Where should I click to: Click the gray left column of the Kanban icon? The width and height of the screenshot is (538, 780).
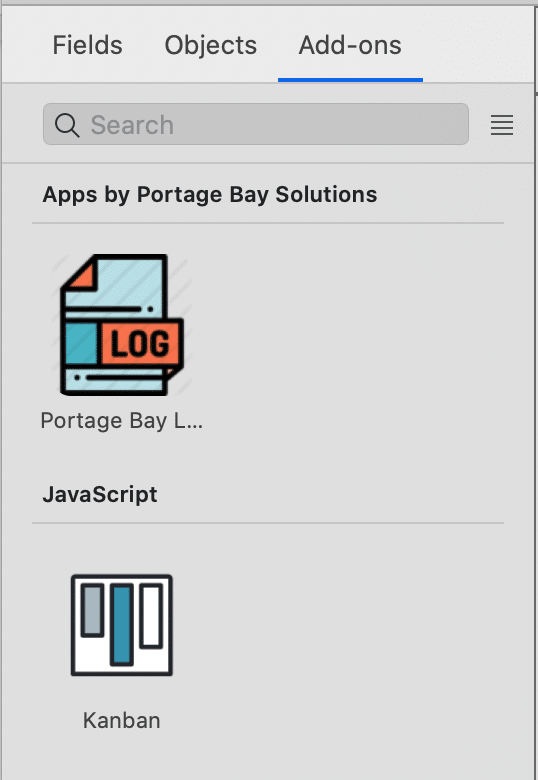[x=92, y=610]
